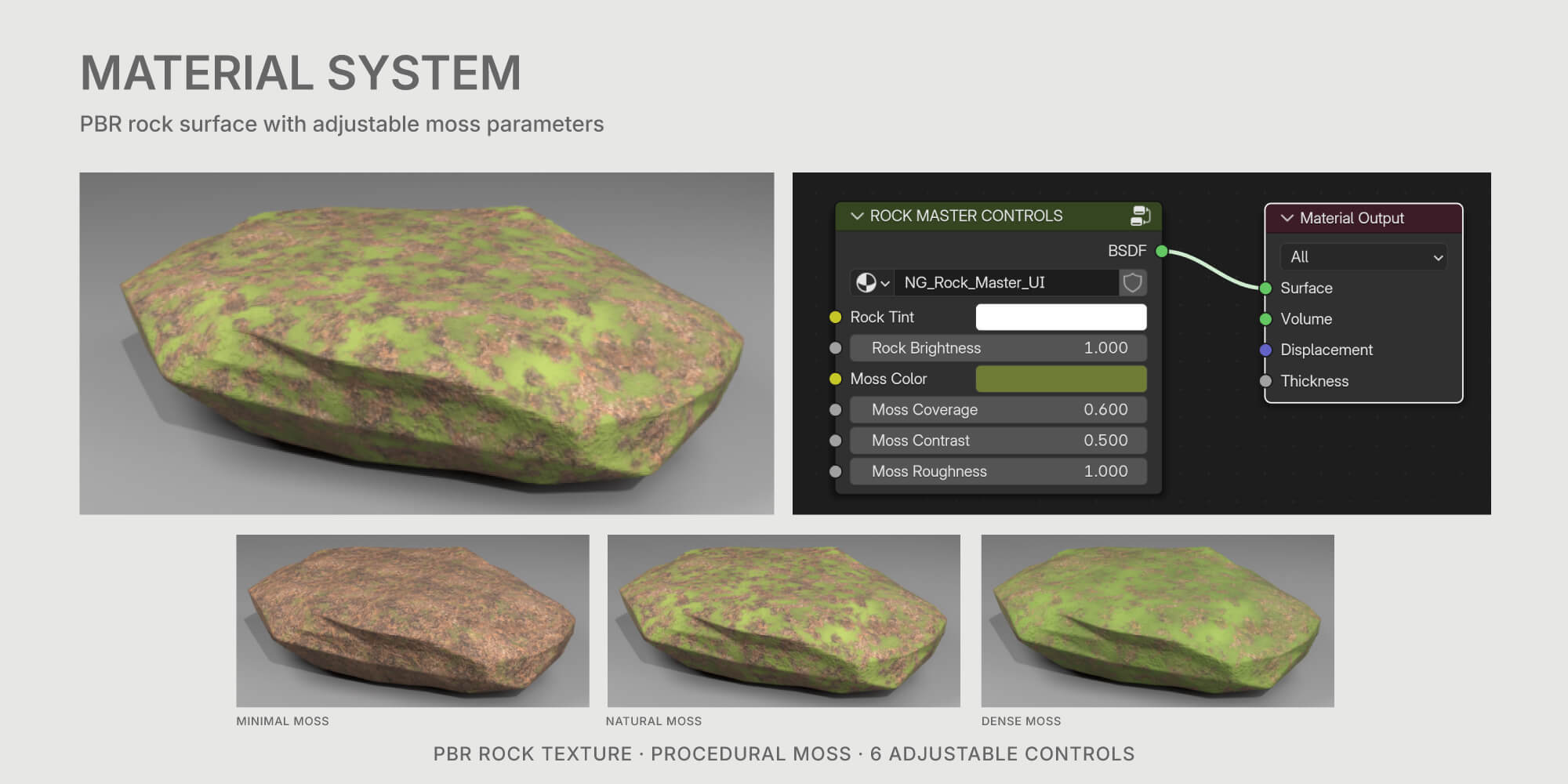Click the Thickness input socket
Screen dimensions: 1568x784
click(x=1265, y=381)
